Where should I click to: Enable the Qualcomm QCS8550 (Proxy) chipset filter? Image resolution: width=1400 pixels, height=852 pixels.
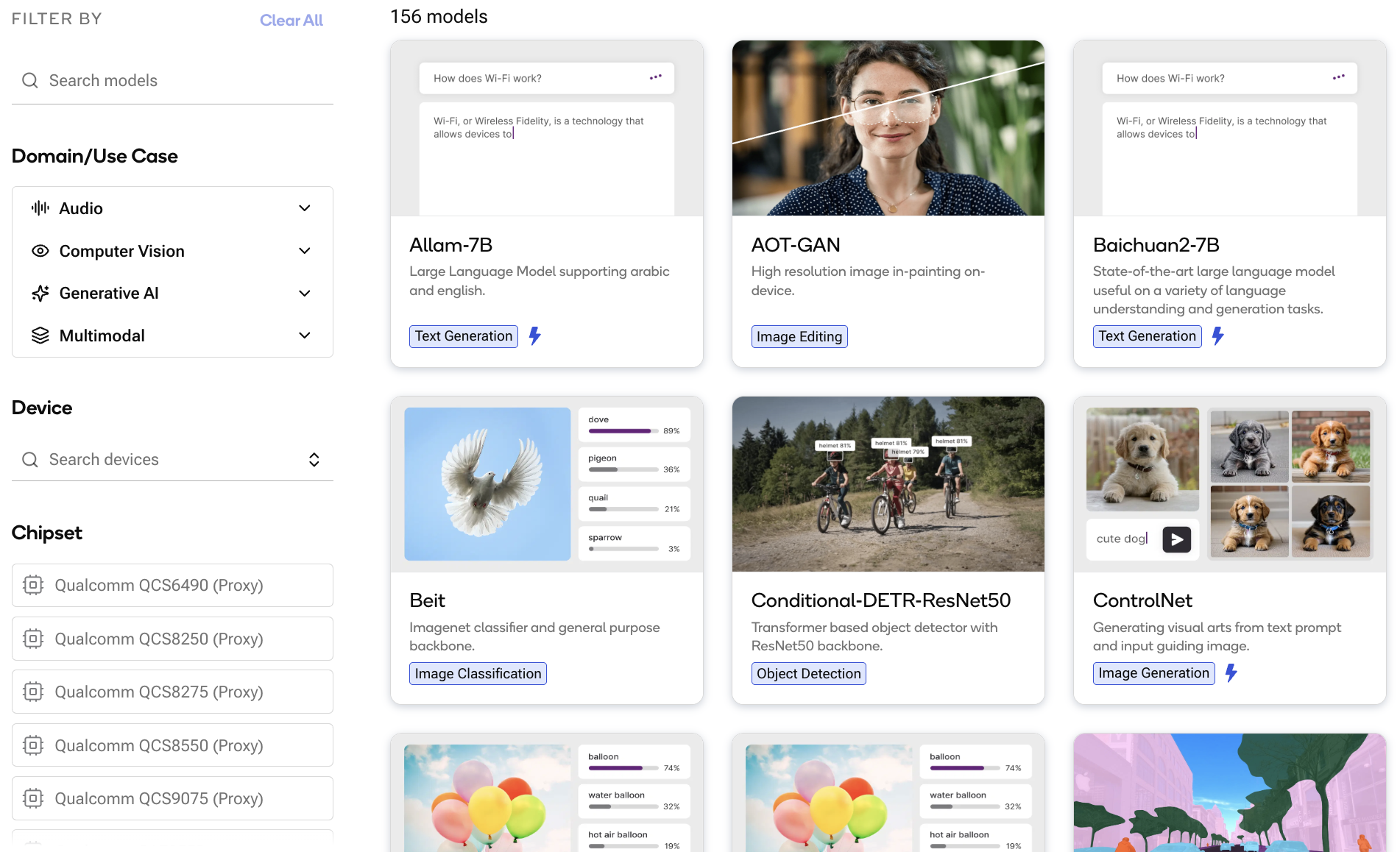[172, 745]
